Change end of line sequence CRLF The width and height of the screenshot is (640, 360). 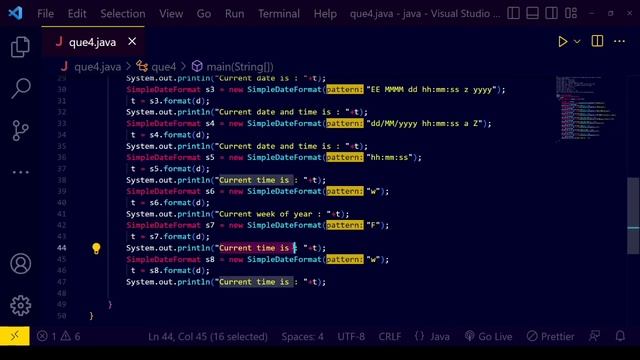pos(389,336)
